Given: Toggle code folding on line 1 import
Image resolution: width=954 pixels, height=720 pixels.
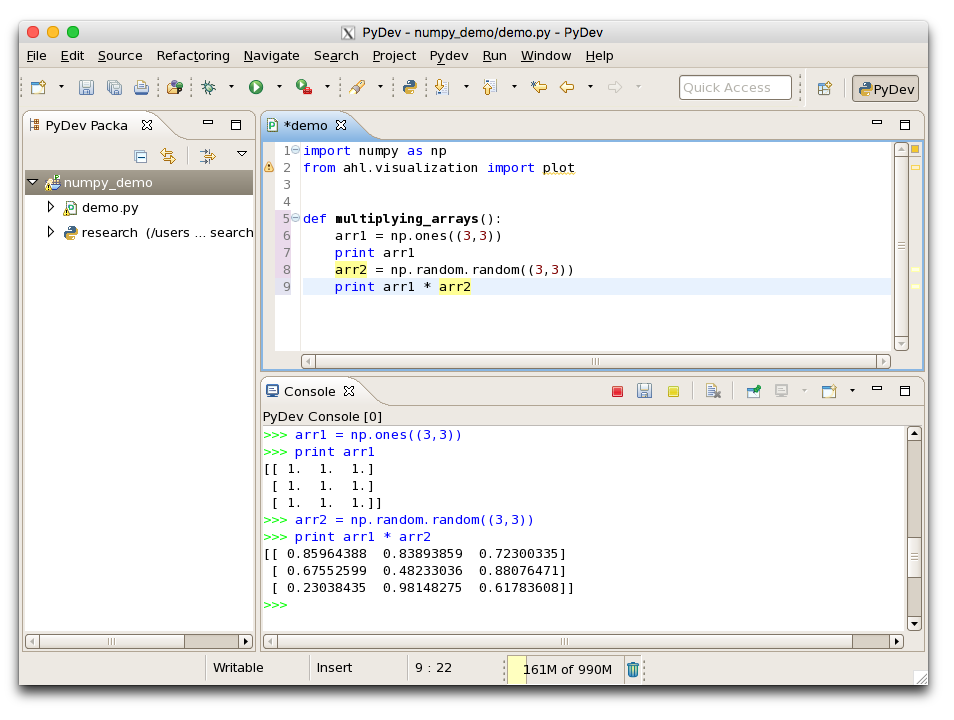Looking at the screenshot, I should (296, 150).
